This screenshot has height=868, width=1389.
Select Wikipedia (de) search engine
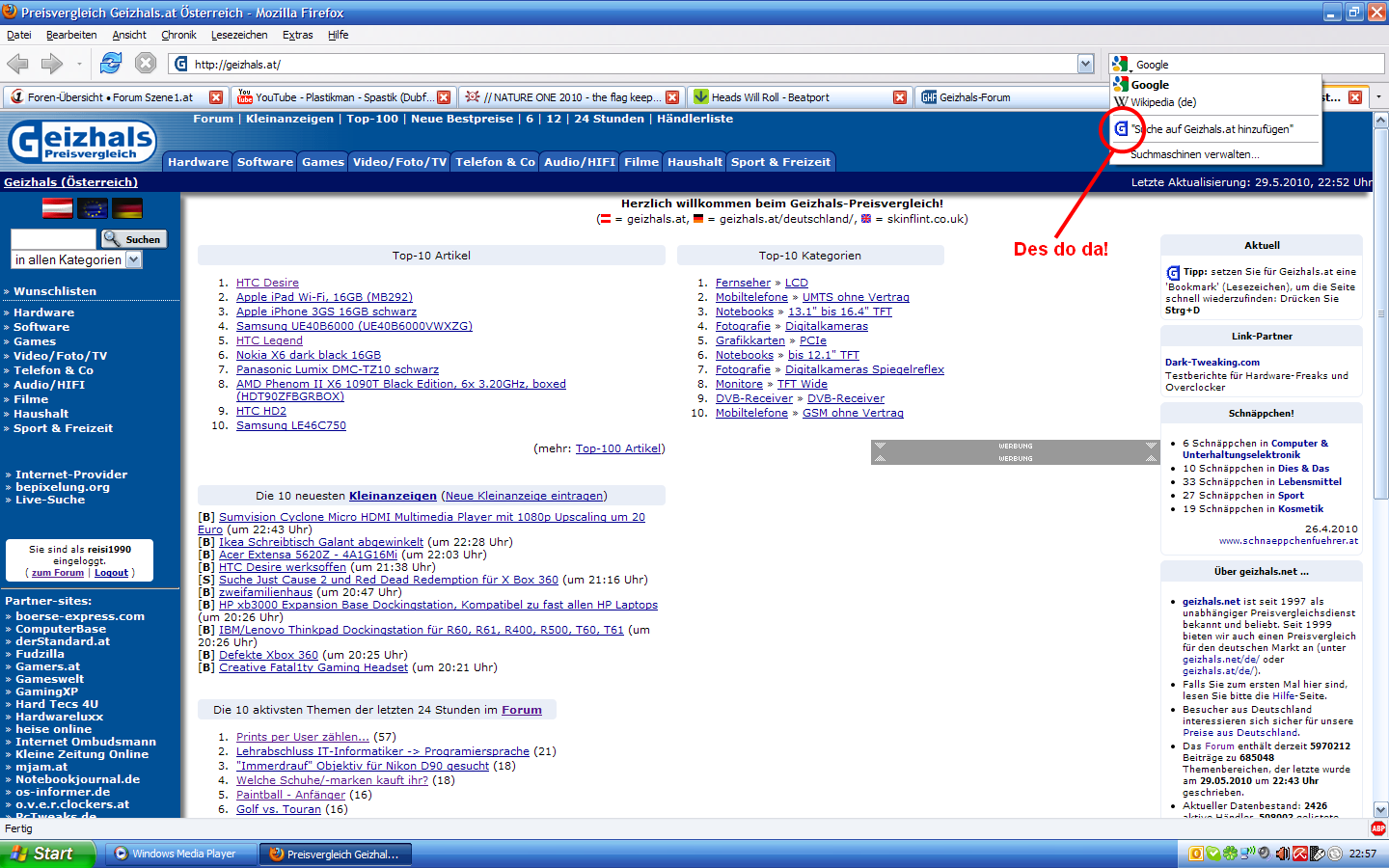(x=1215, y=102)
